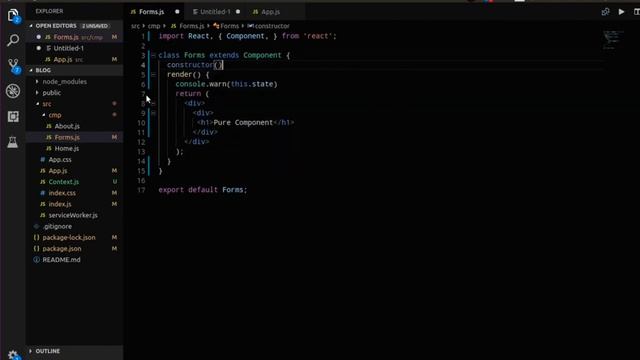This screenshot has width=640, height=360.
Task: Click the open changes icon in editor toolbar
Action: 605,12
